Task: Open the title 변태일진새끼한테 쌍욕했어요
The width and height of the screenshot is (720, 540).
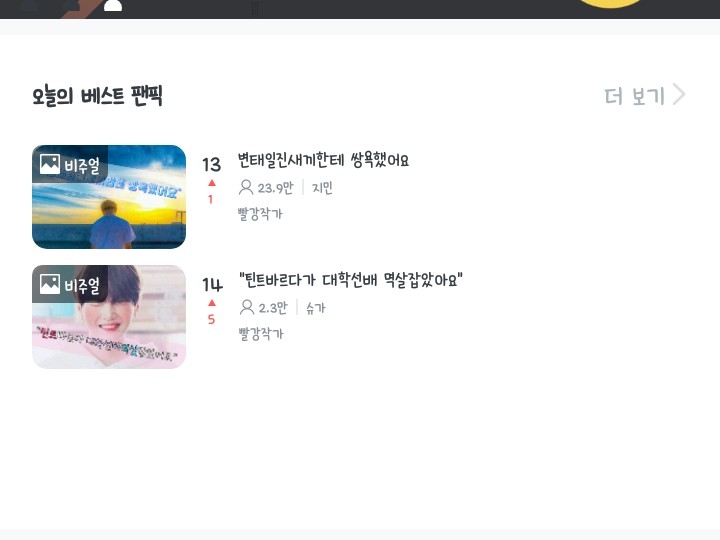Action: (323, 160)
